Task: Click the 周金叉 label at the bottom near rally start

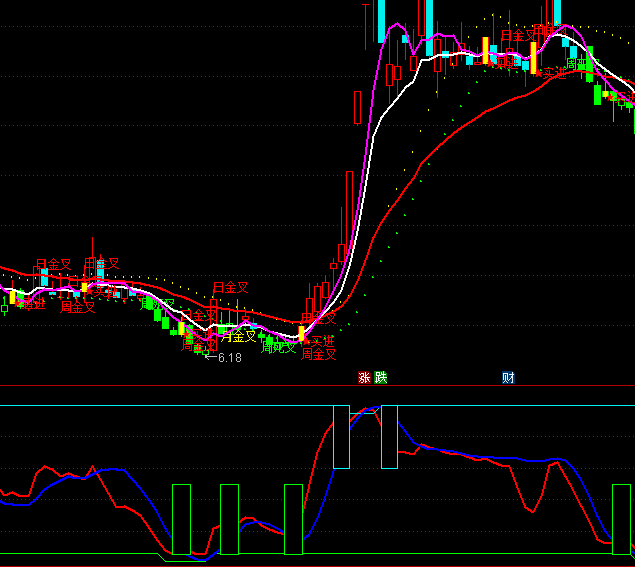Action: pos(318,354)
